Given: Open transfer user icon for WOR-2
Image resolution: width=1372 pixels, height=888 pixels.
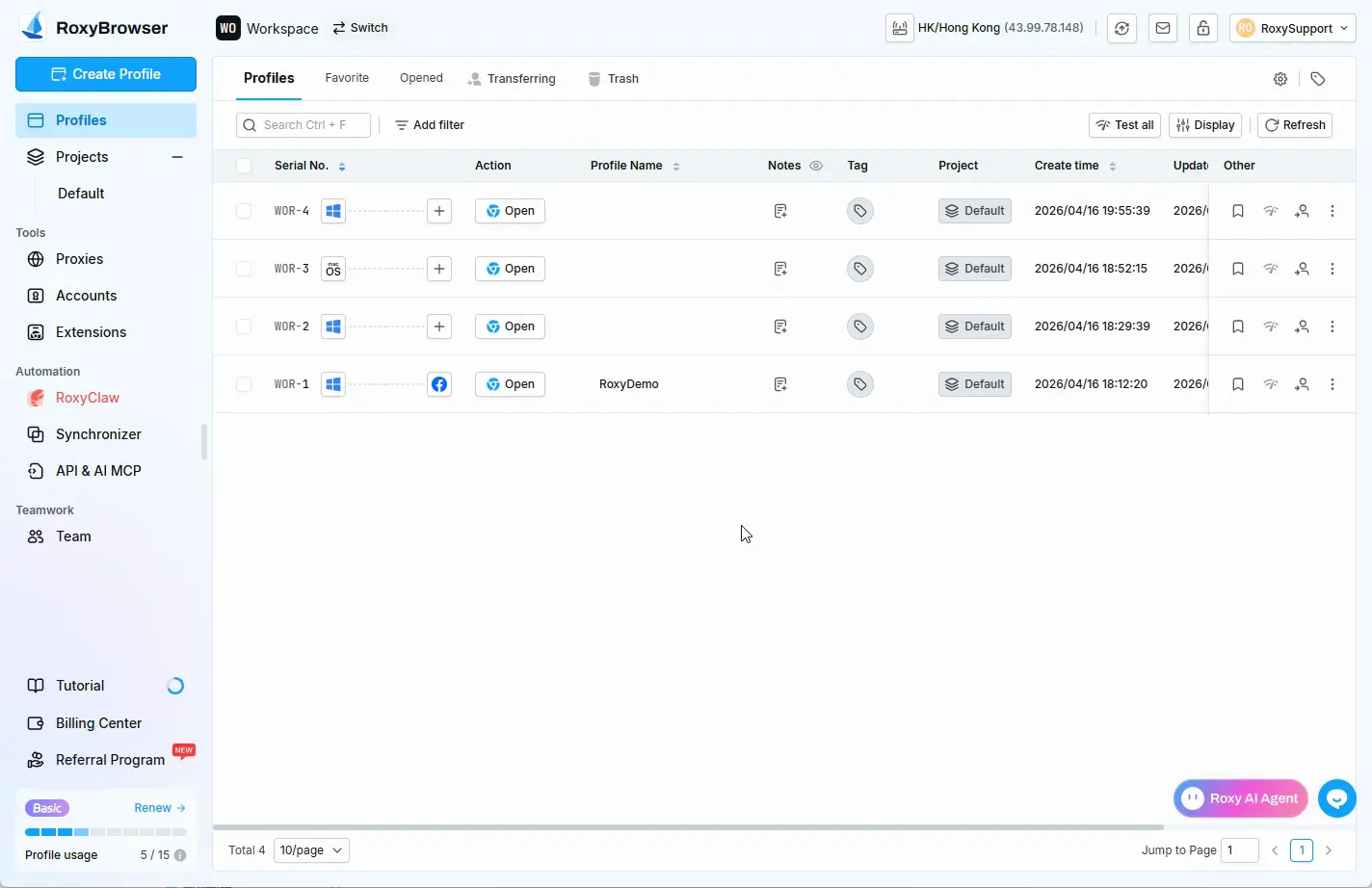Looking at the screenshot, I should coord(1302,326).
